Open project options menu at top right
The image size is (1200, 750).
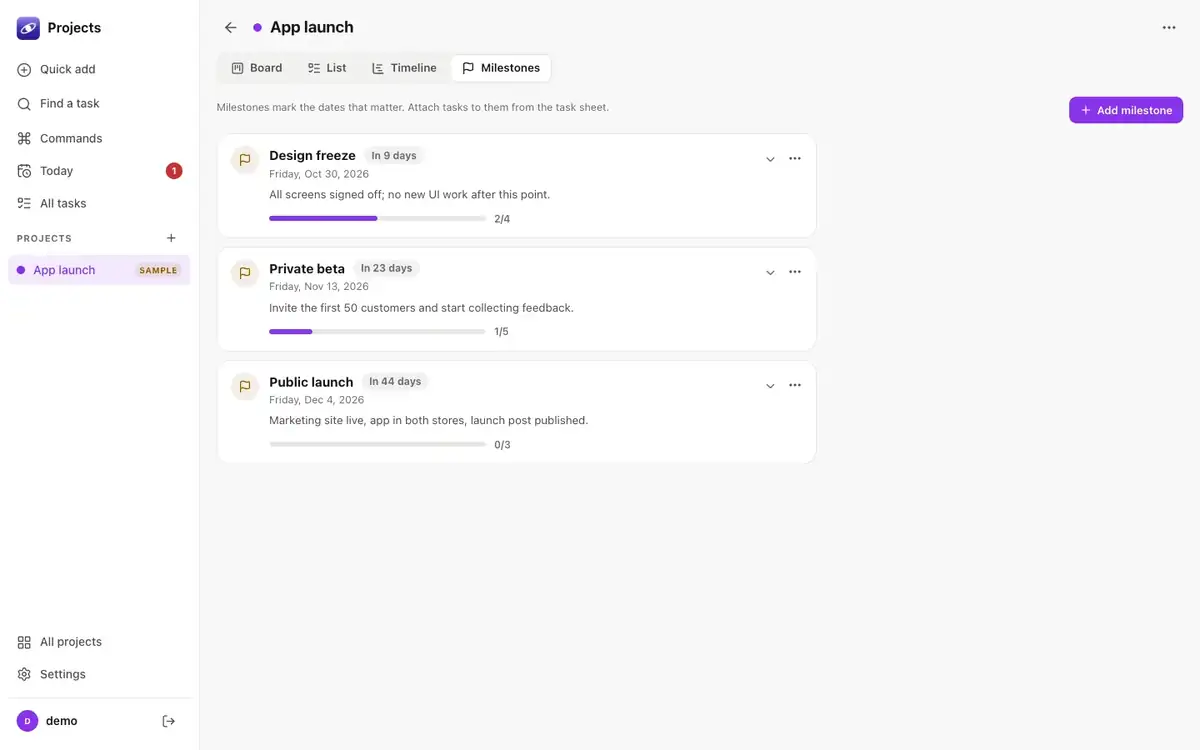pos(1169,27)
